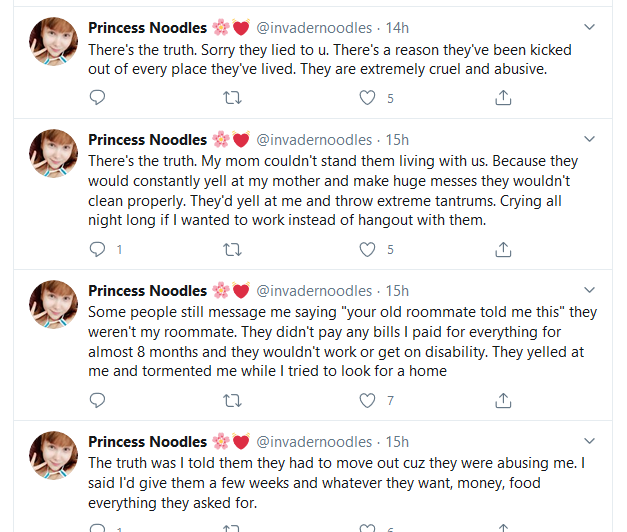This screenshot has height=532, width=627.
Task: Reply to the 14h tweet
Action: pos(97,98)
